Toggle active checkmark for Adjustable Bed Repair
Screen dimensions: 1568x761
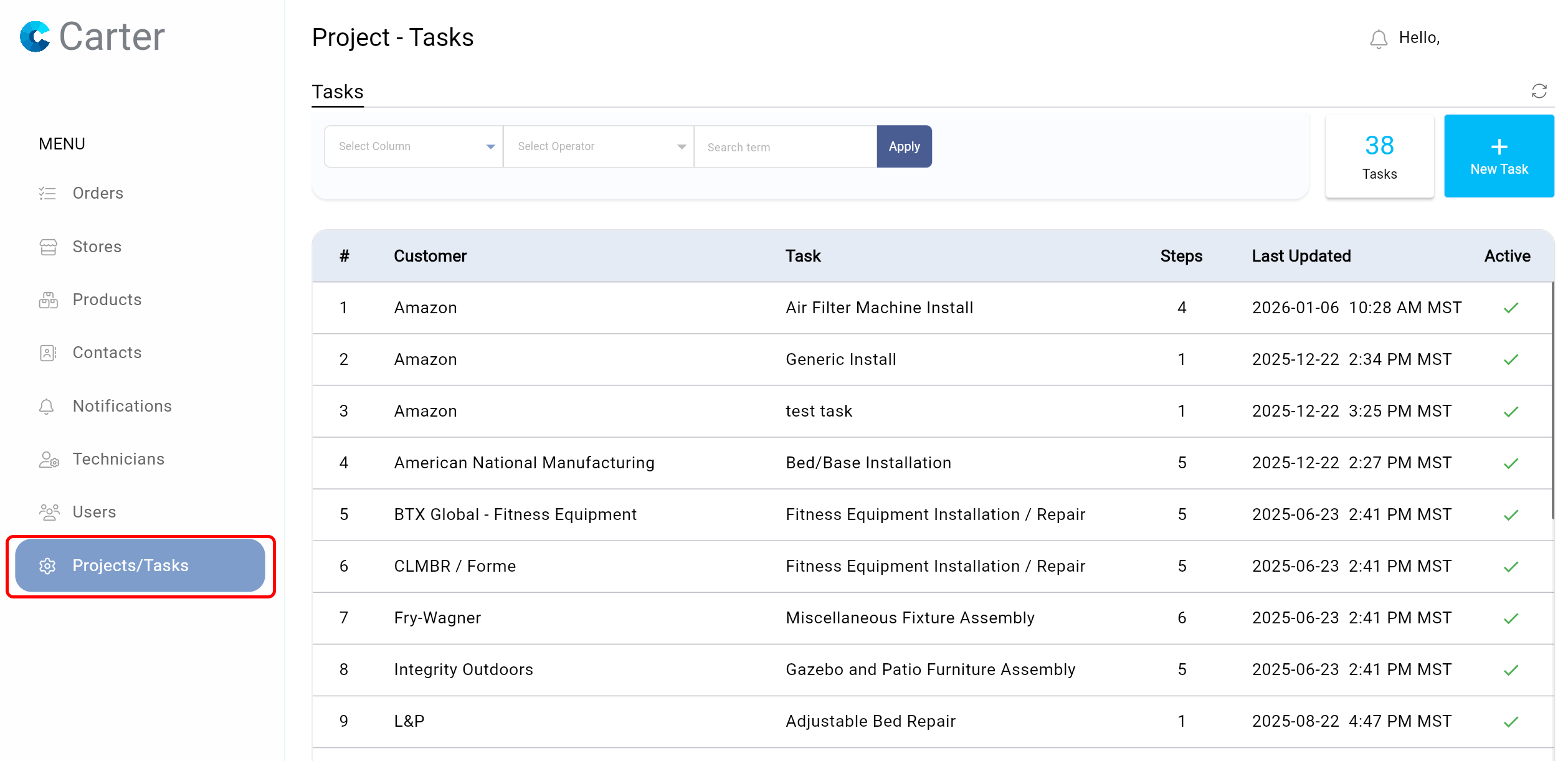pyautogui.click(x=1511, y=722)
